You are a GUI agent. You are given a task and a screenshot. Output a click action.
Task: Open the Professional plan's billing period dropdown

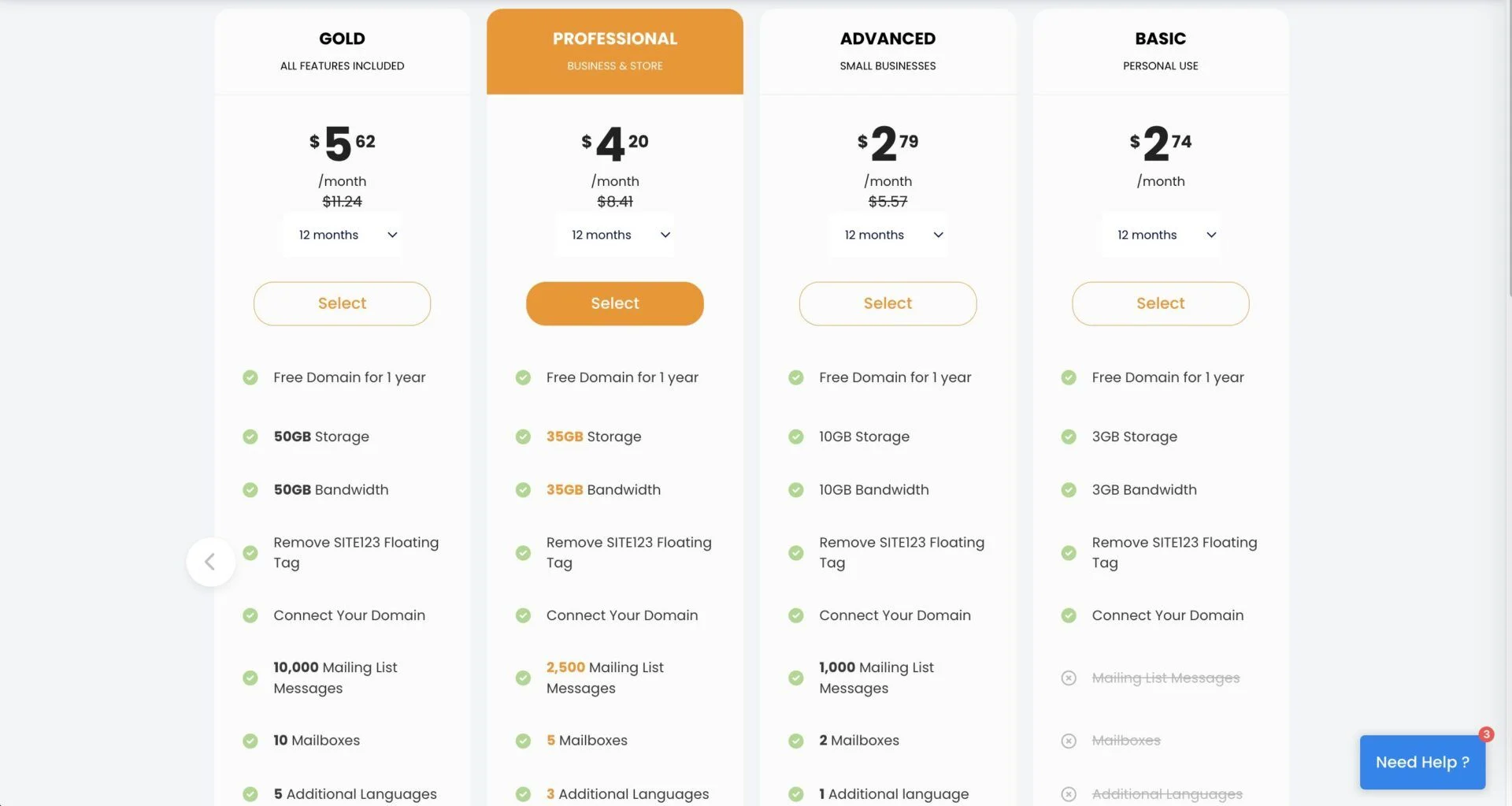(x=615, y=234)
